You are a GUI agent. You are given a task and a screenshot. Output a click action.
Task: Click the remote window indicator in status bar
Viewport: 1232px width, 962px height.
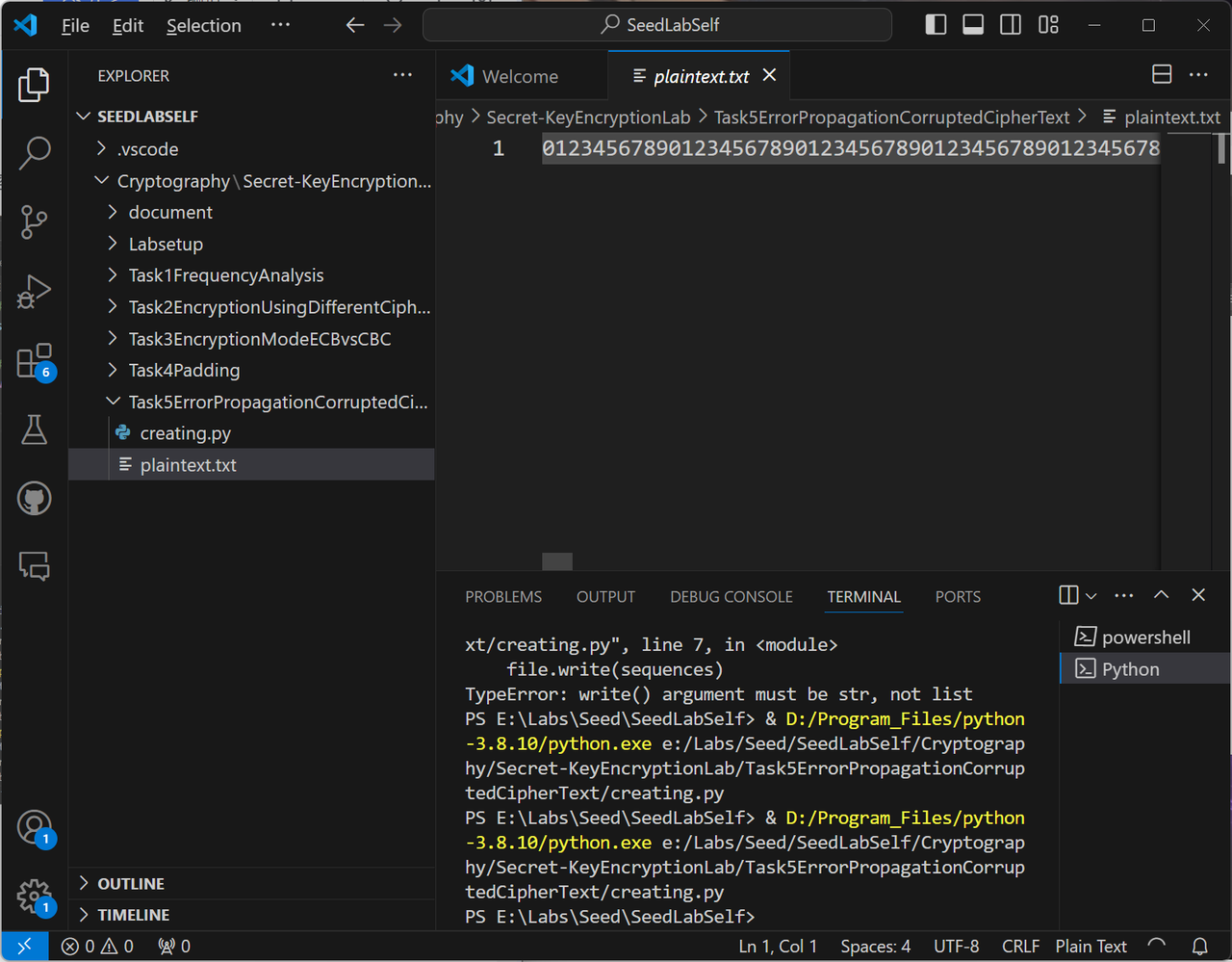24,947
